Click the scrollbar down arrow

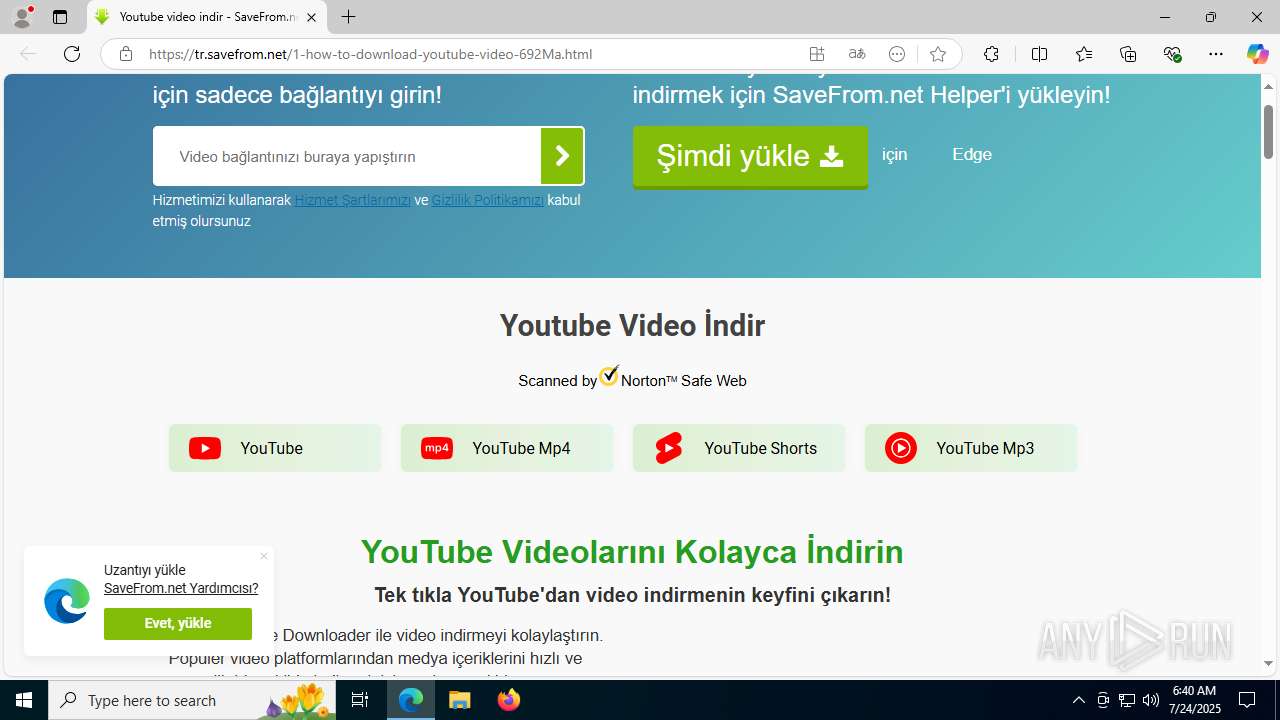click(x=1268, y=664)
